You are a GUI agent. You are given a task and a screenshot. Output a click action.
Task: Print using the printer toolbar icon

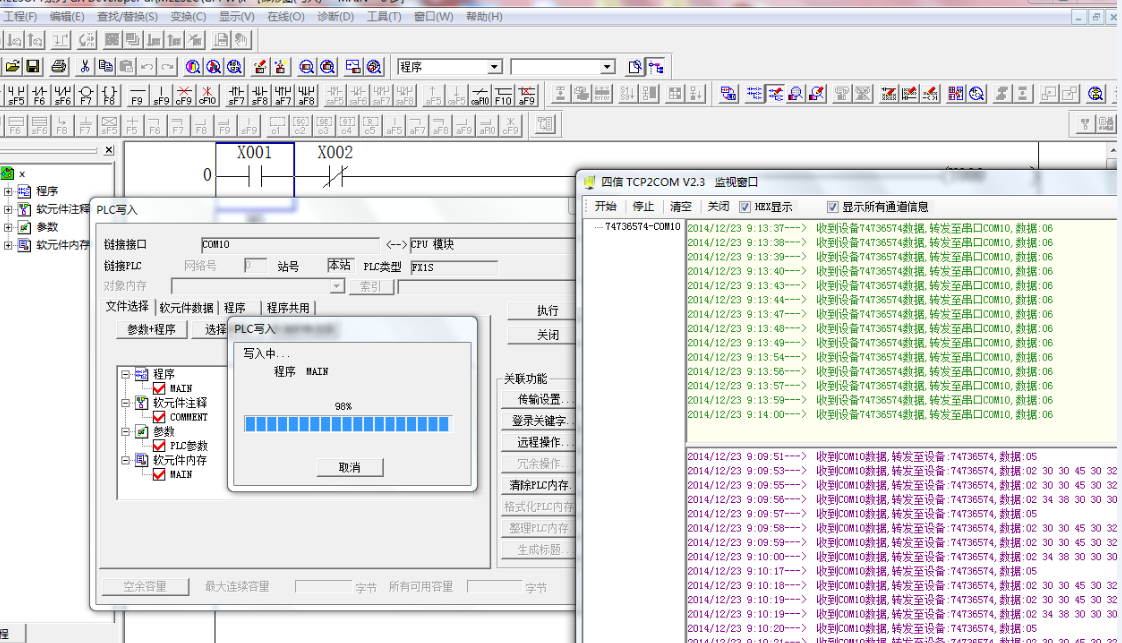59,67
